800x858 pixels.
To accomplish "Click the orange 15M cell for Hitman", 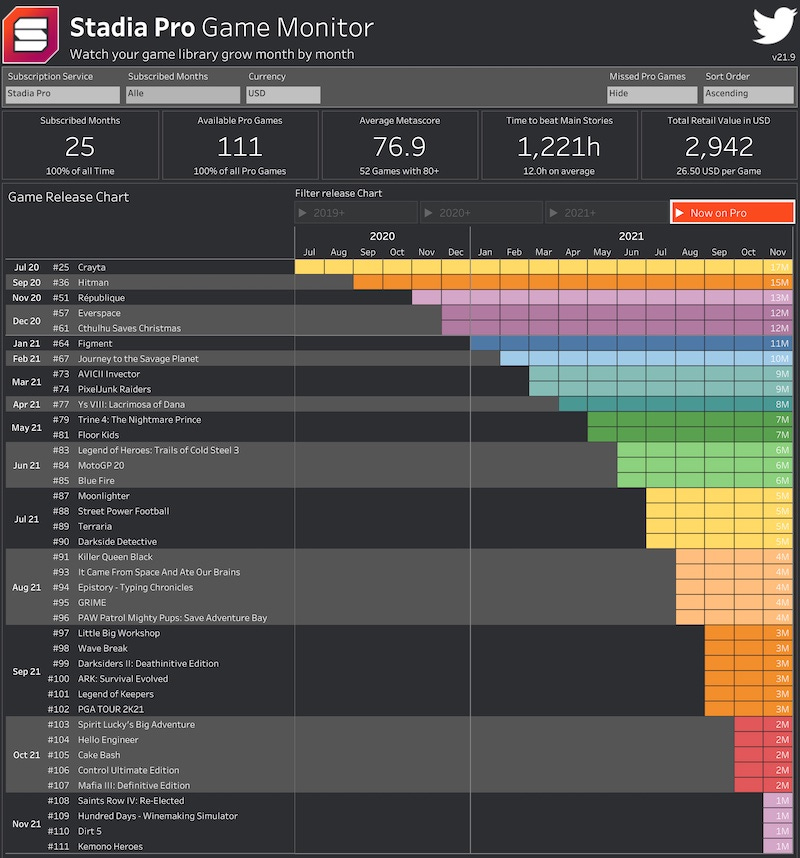I will click(x=778, y=282).
